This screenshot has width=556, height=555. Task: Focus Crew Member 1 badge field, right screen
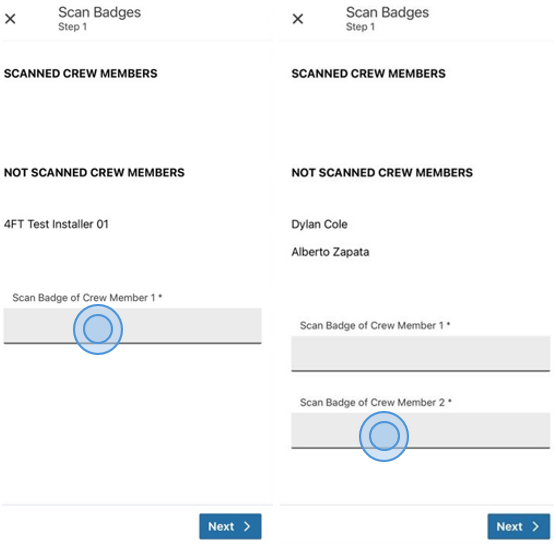point(421,354)
